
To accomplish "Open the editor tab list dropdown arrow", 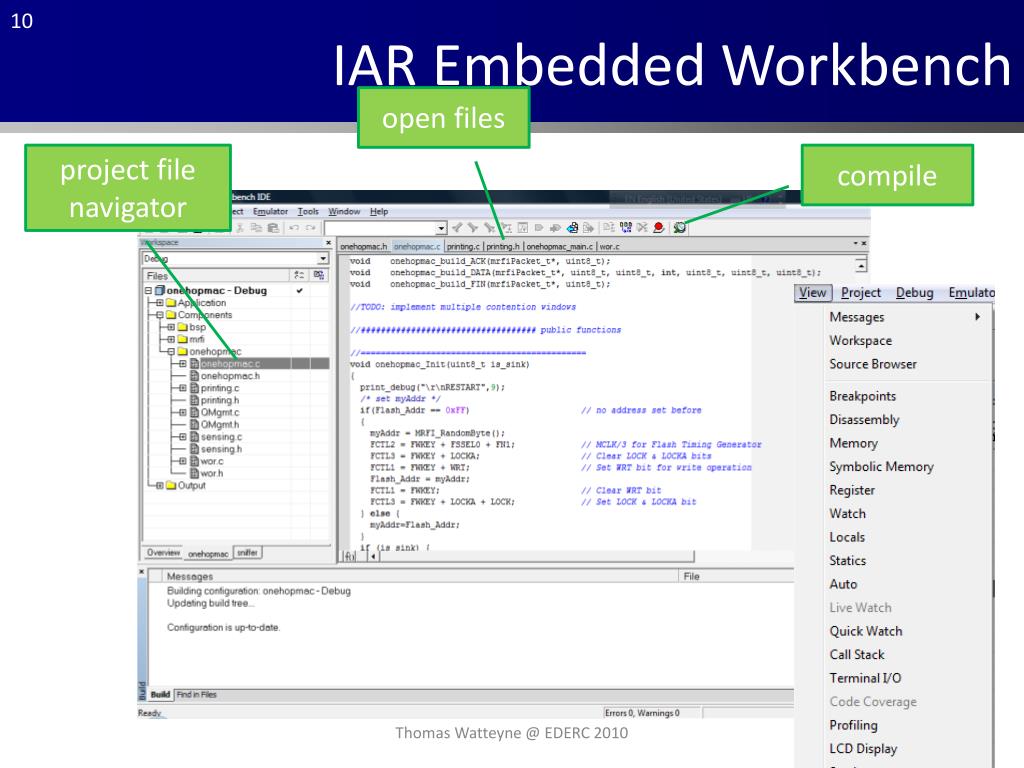I will click(x=856, y=244).
